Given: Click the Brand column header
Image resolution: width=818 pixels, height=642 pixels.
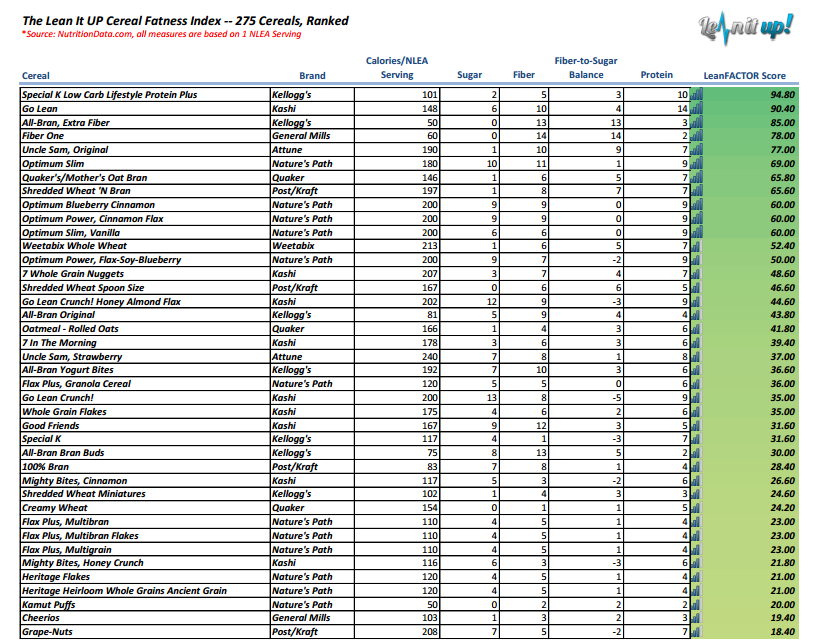Looking at the screenshot, I should 312,76.
